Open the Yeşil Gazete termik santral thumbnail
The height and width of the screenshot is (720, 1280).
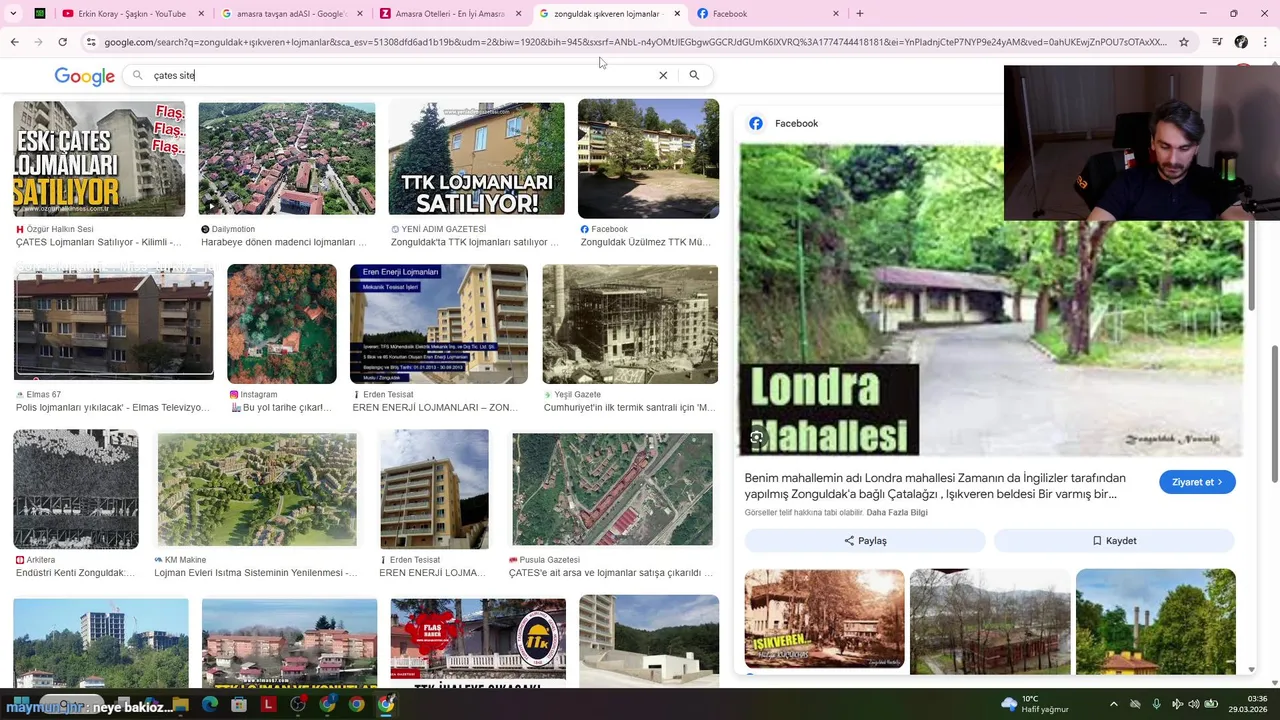(x=630, y=324)
